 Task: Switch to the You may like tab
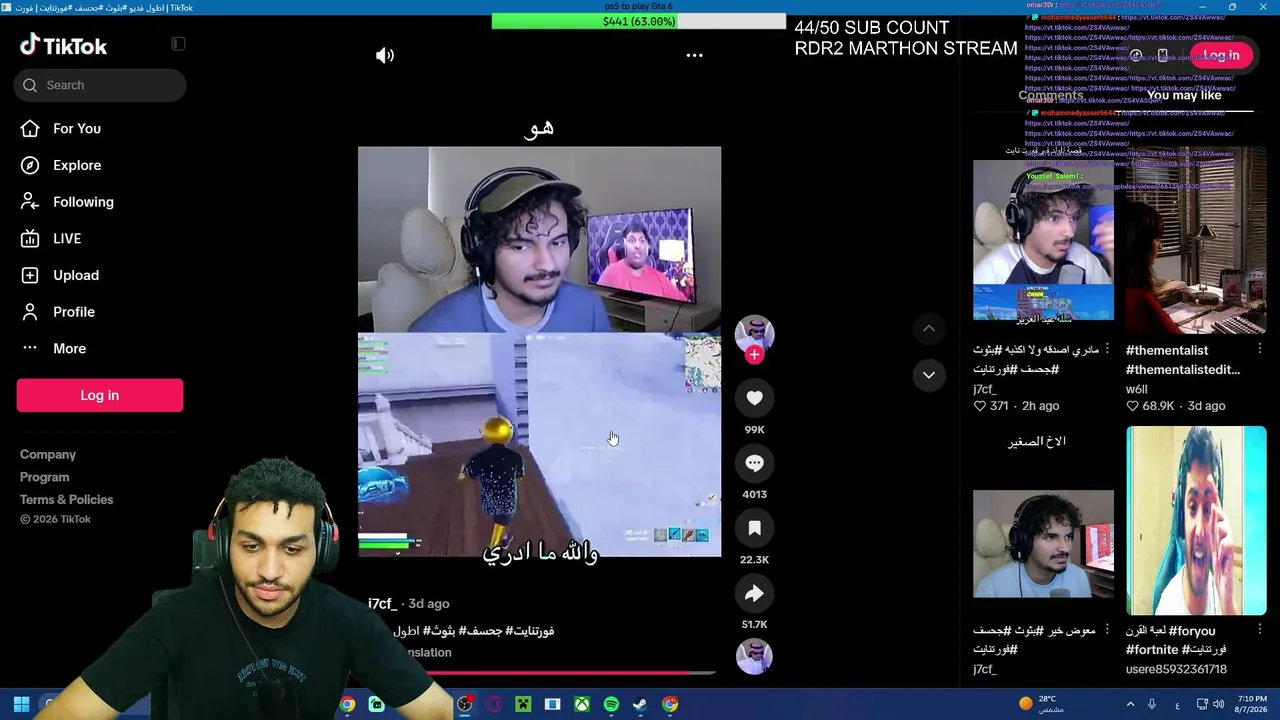click(1184, 96)
